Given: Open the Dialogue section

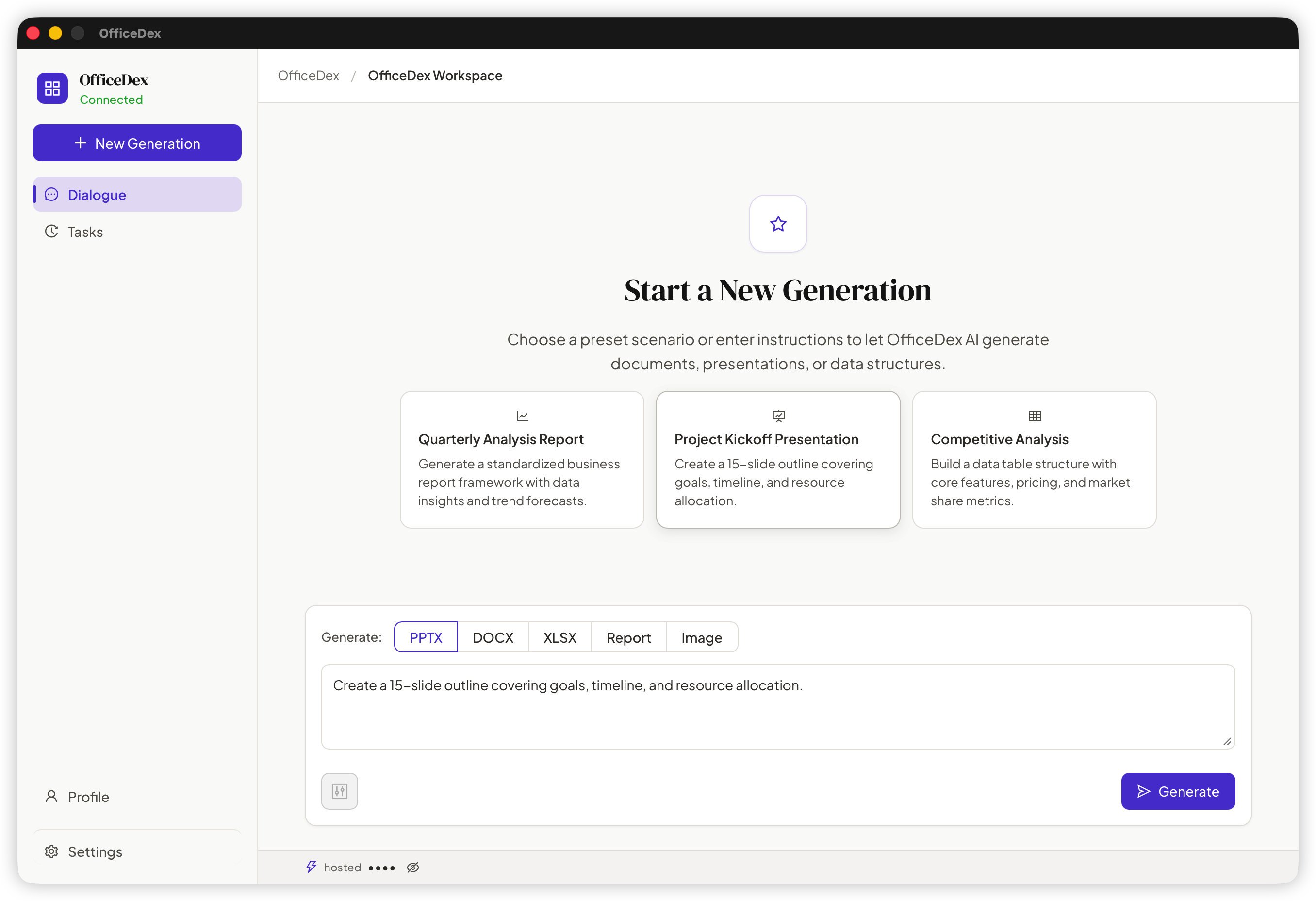Looking at the screenshot, I should [x=137, y=194].
